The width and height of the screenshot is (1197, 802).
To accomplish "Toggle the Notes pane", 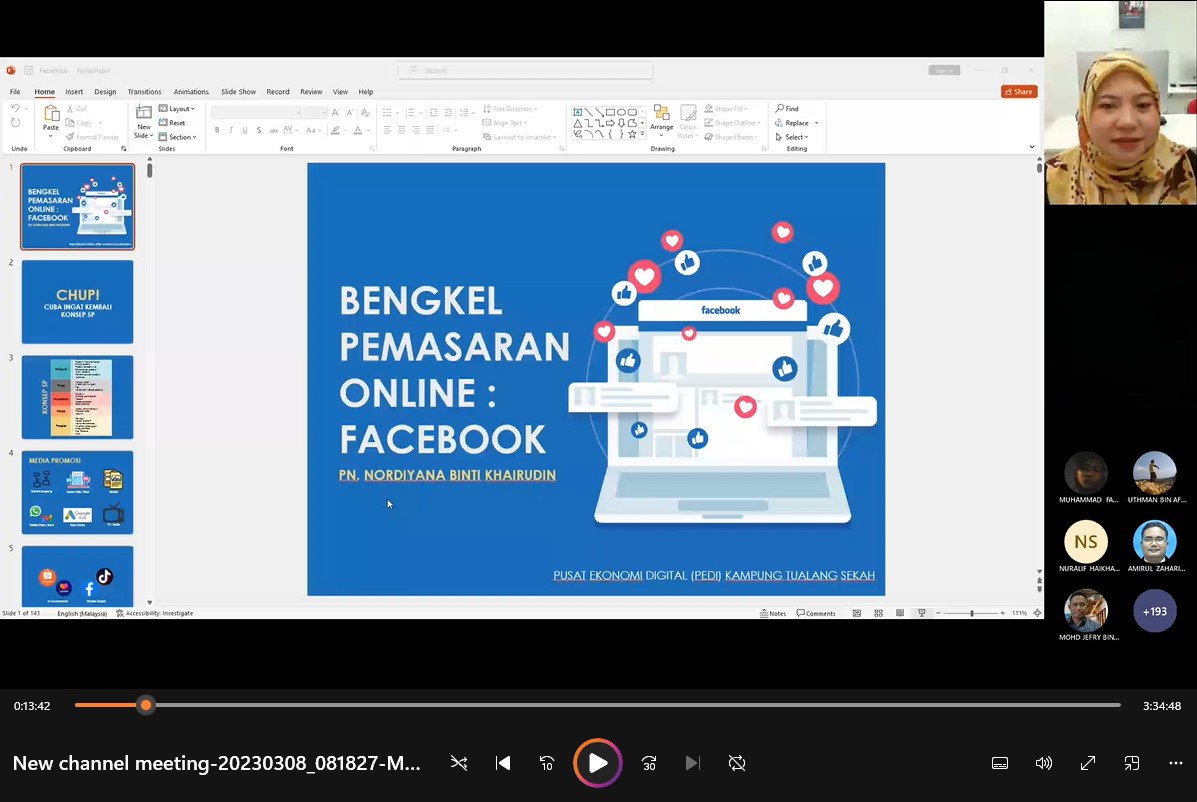I will click(x=773, y=614).
